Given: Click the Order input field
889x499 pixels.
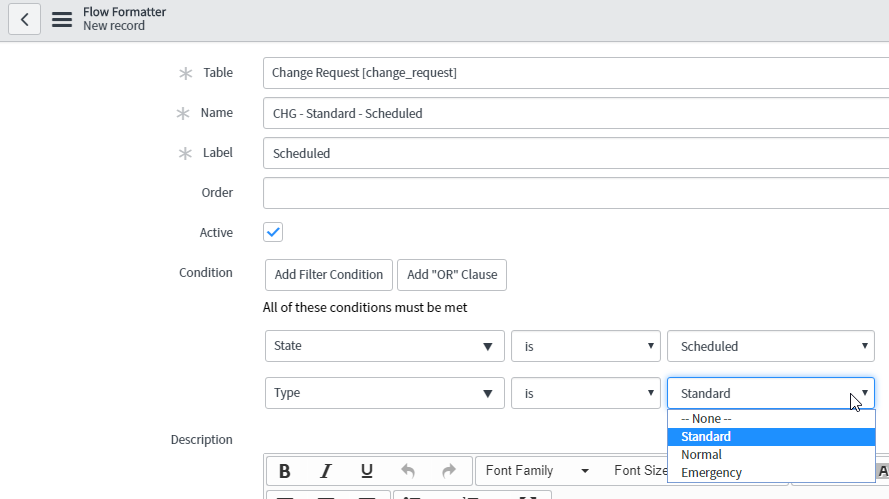Looking at the screenshot, I should click(575, 193).
